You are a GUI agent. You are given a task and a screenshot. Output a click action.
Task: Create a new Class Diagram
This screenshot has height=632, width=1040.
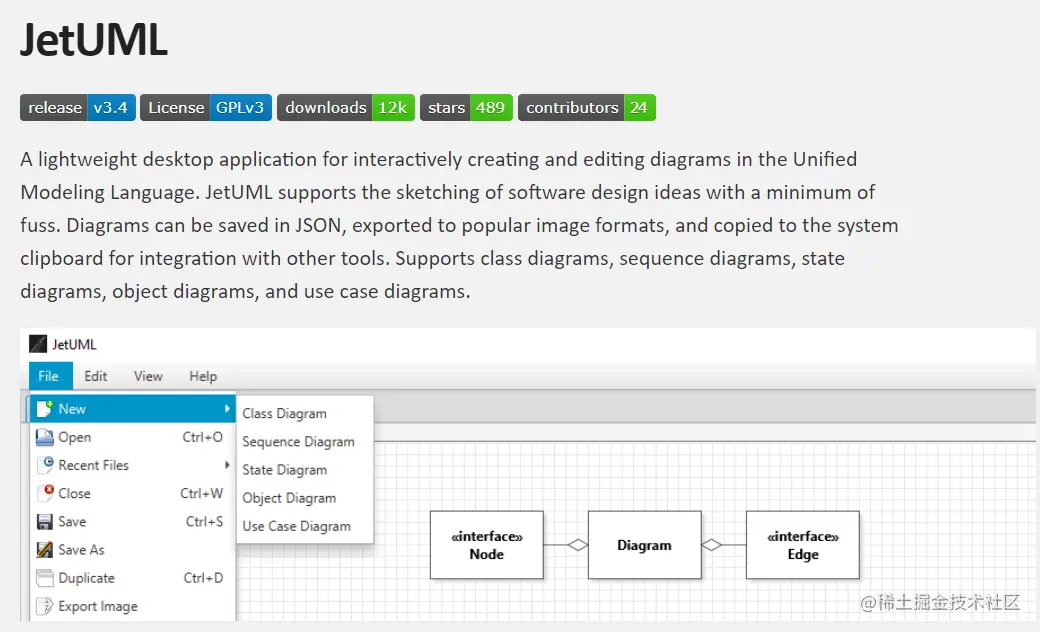[304, 413]
